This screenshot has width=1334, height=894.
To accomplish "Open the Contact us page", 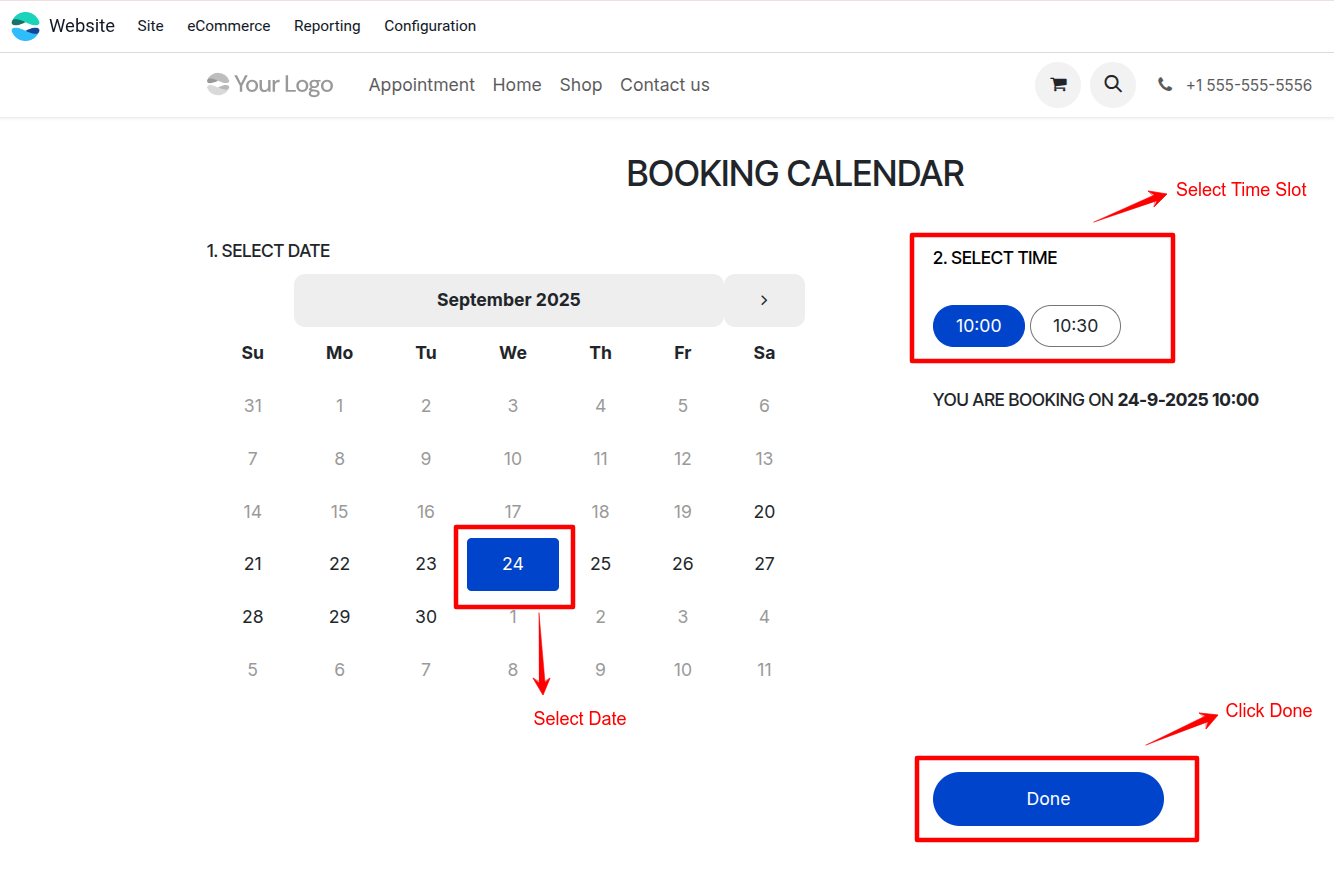I will (664, 84).
